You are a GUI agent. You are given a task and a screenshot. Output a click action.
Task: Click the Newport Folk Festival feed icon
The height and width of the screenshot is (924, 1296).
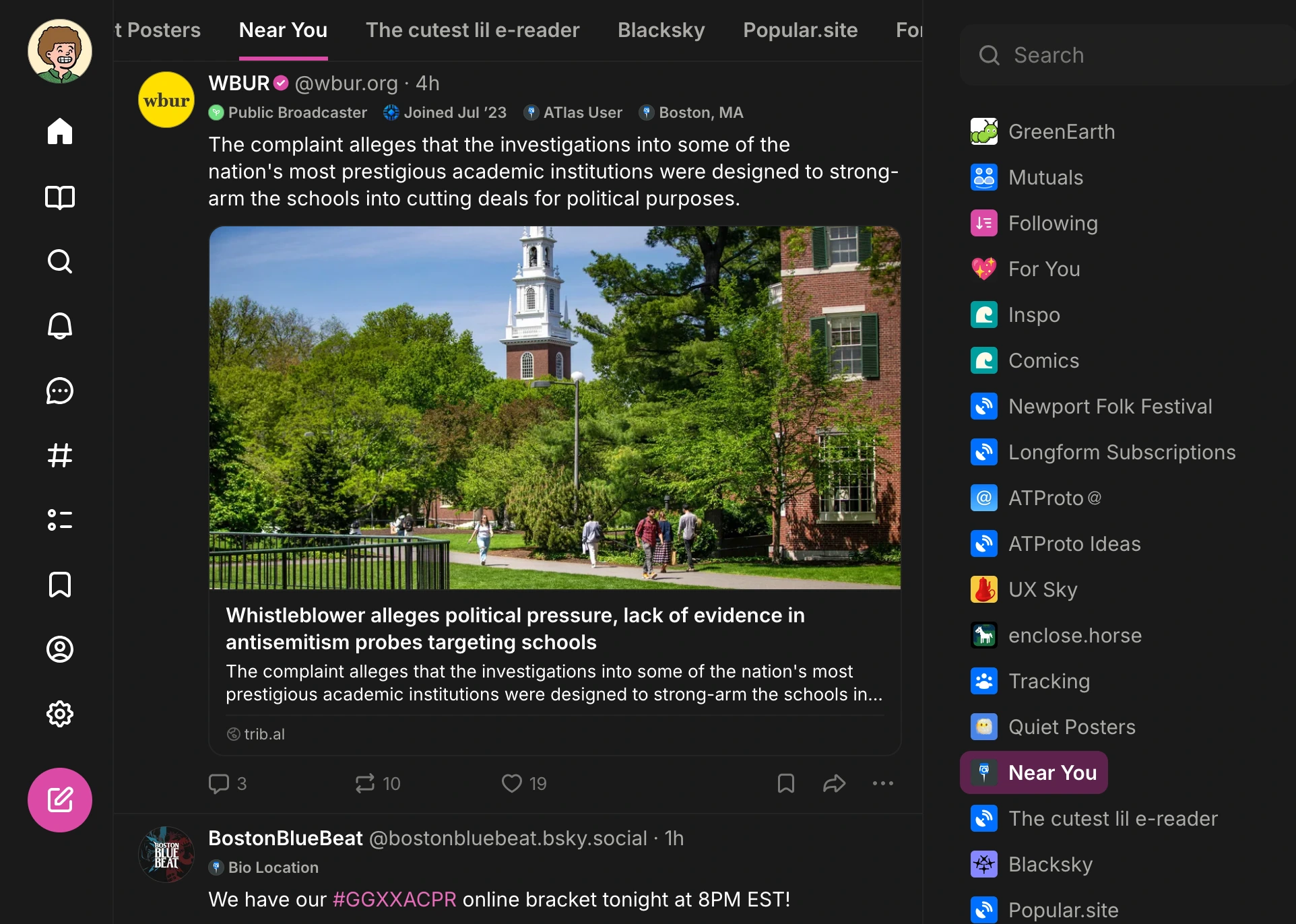click(984, 406)
